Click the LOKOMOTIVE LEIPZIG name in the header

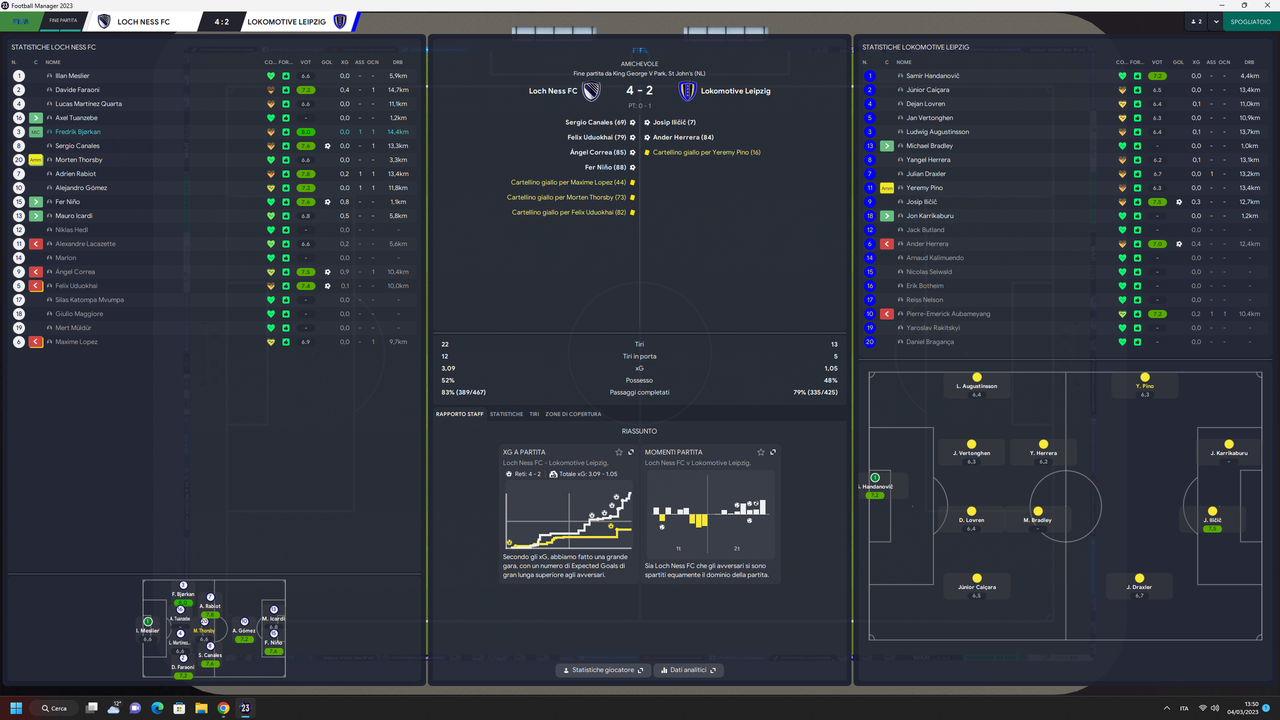coord(287,21)
